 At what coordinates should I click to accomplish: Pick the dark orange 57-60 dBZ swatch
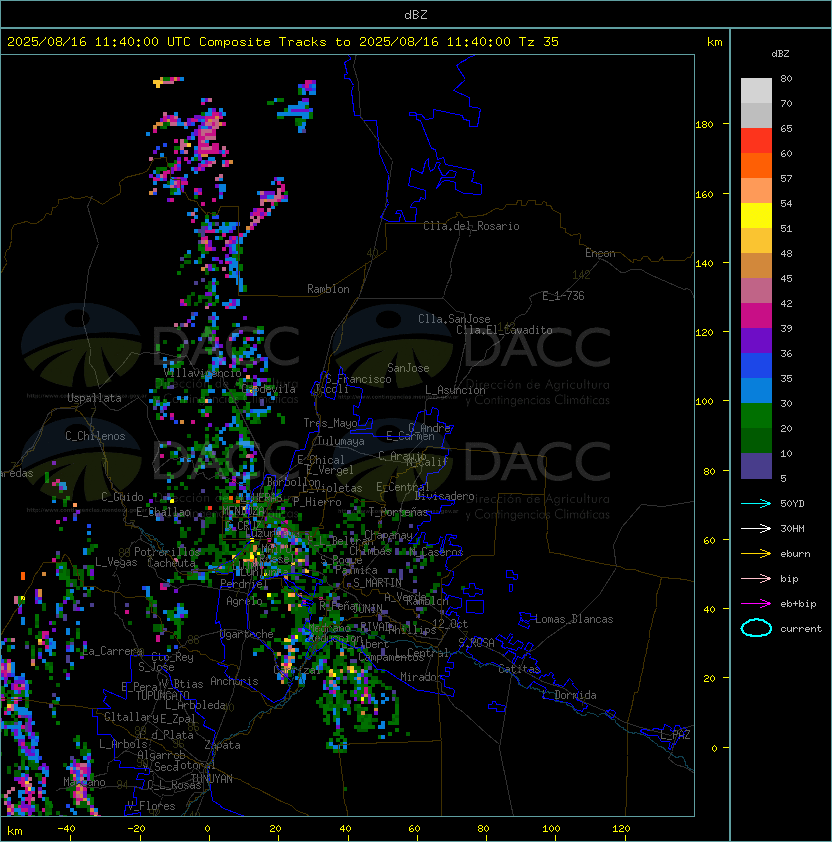(756, 165)
